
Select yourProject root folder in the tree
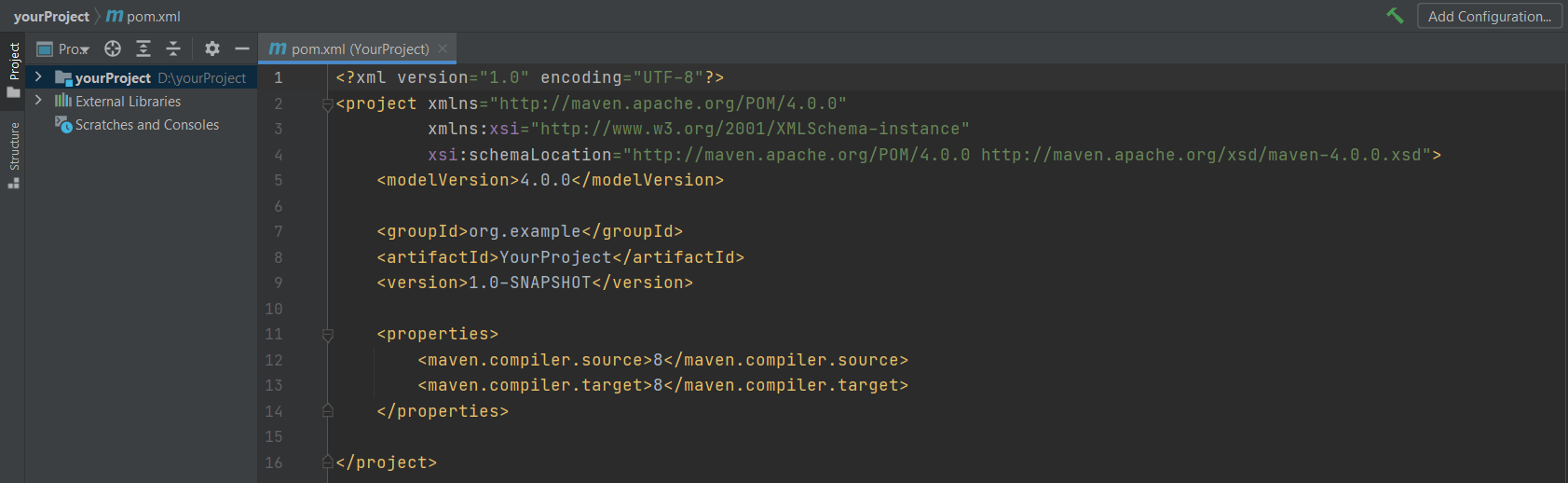click(141, 77)
